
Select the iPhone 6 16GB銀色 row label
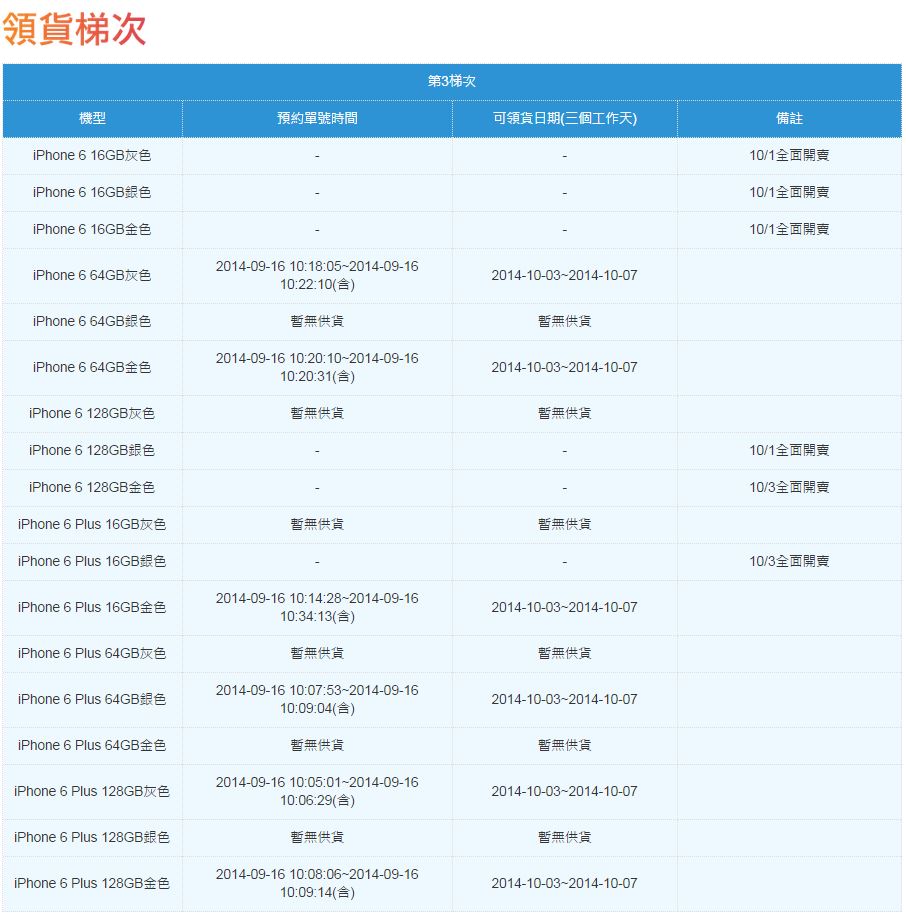[x=92, y=192]
